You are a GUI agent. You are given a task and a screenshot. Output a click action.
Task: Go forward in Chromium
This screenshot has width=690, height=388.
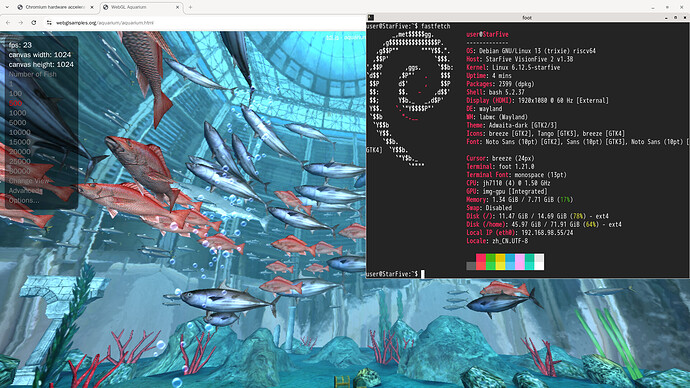point(21,22)
